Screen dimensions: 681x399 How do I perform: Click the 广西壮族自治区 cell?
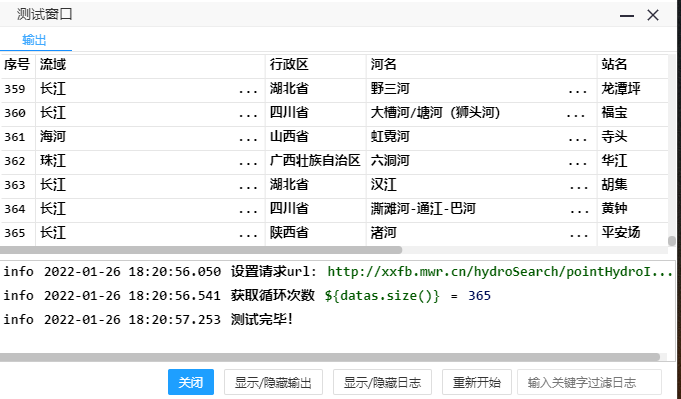tap(315, 161)
